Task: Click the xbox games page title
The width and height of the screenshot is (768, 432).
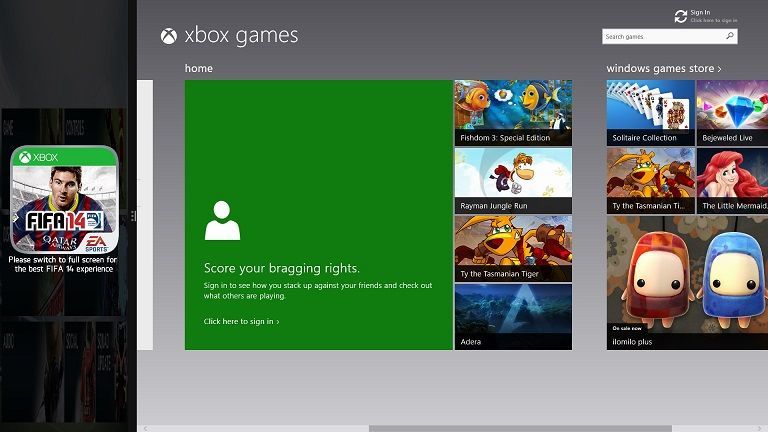Action: 241,35
